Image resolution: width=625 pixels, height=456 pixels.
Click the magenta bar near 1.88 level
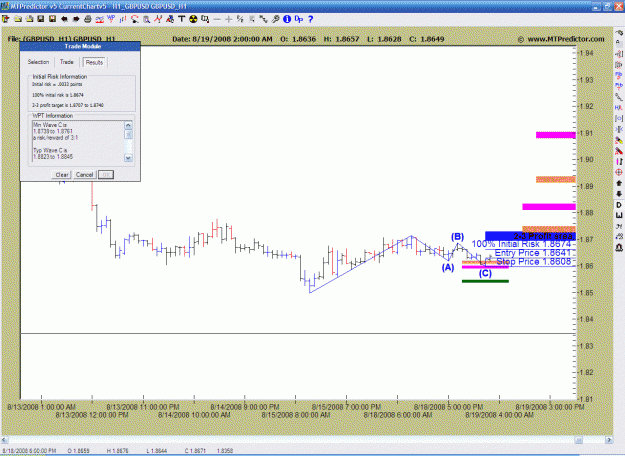(x=549, y=207)
